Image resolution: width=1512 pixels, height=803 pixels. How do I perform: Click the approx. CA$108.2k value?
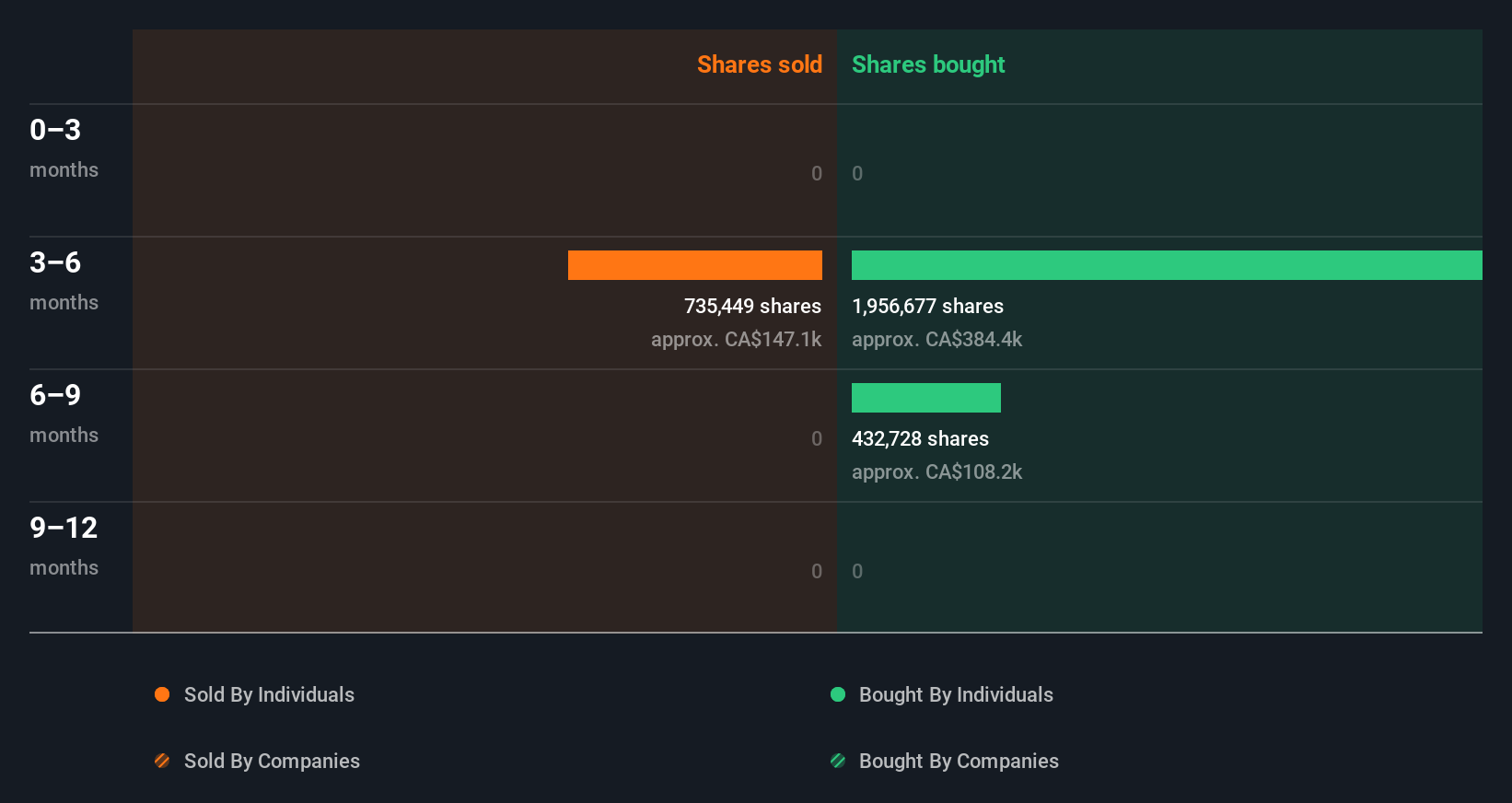(x=936, y=471)
